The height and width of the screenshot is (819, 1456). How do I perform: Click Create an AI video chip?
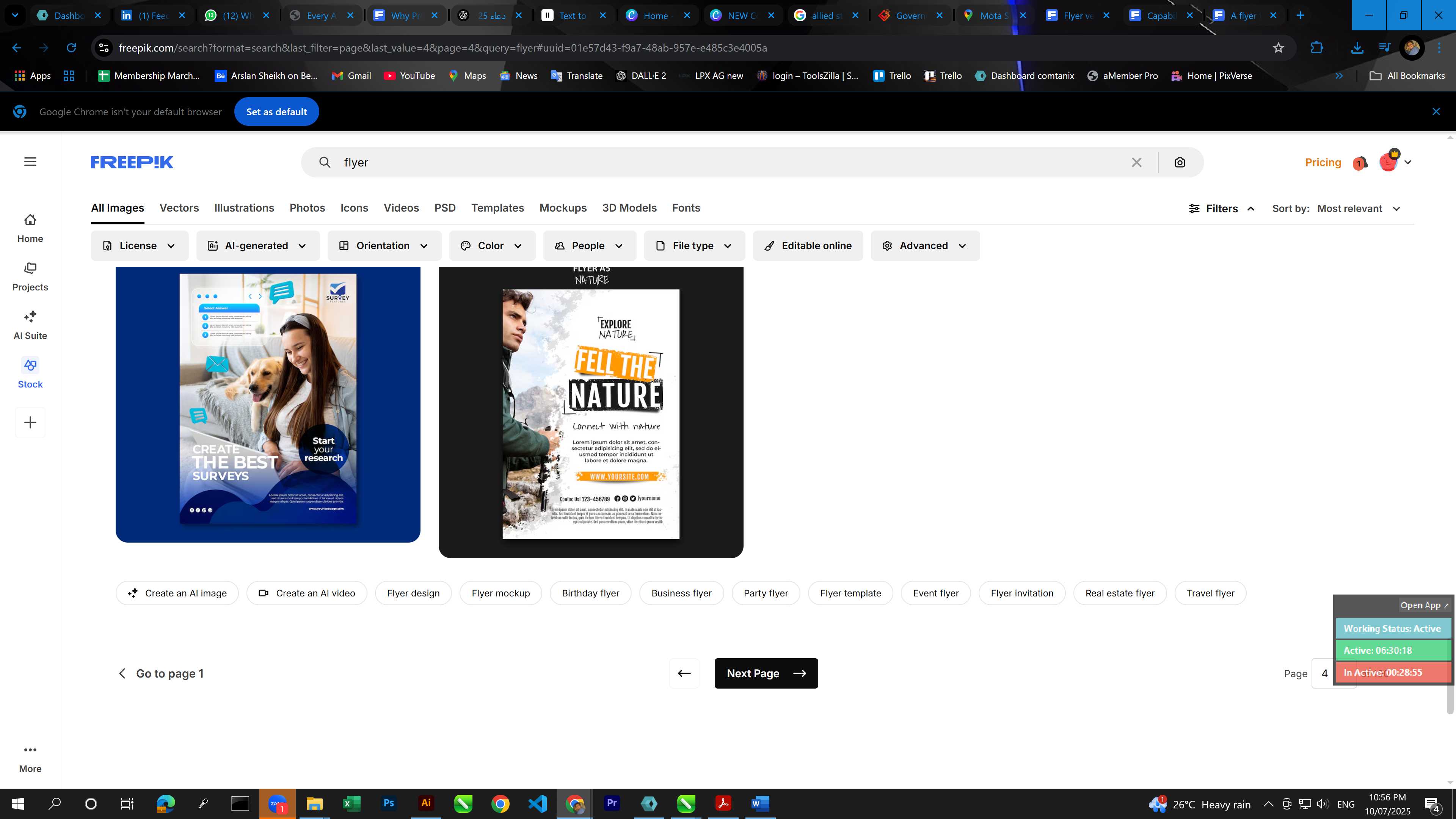coord(307,593)
